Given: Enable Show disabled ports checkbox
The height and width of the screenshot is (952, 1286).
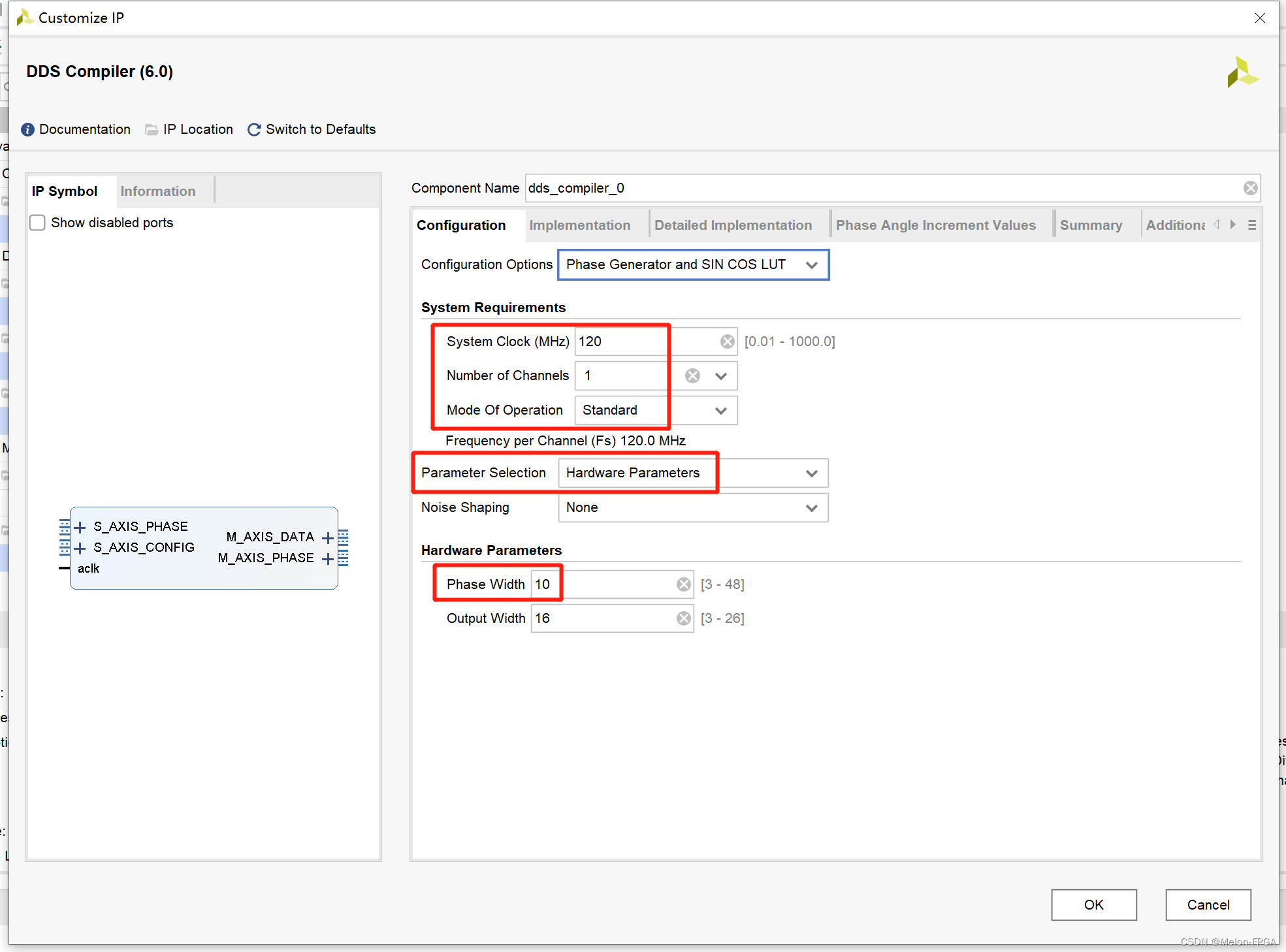Looking at the screenshot, I should pos(38,223).
